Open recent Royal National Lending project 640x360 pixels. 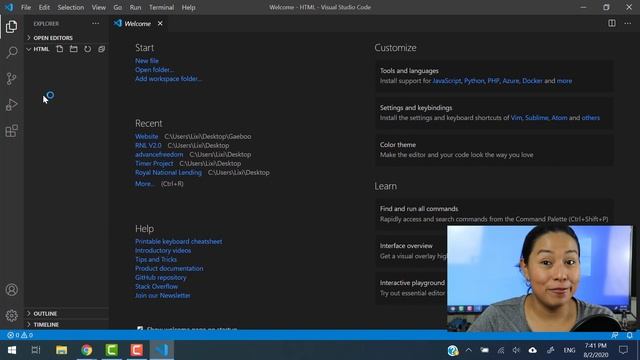(169, 172)
